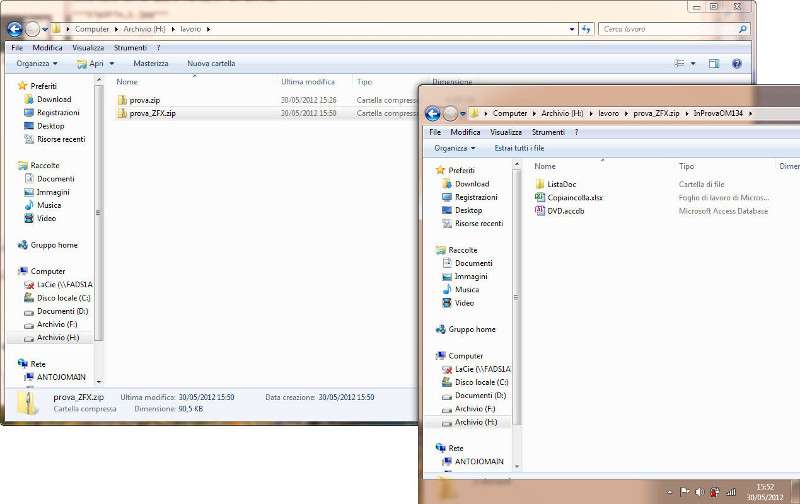The image size is (800, 504).
Task: Open Desktop in lavoro window sidebar
Action: (44, 125)
